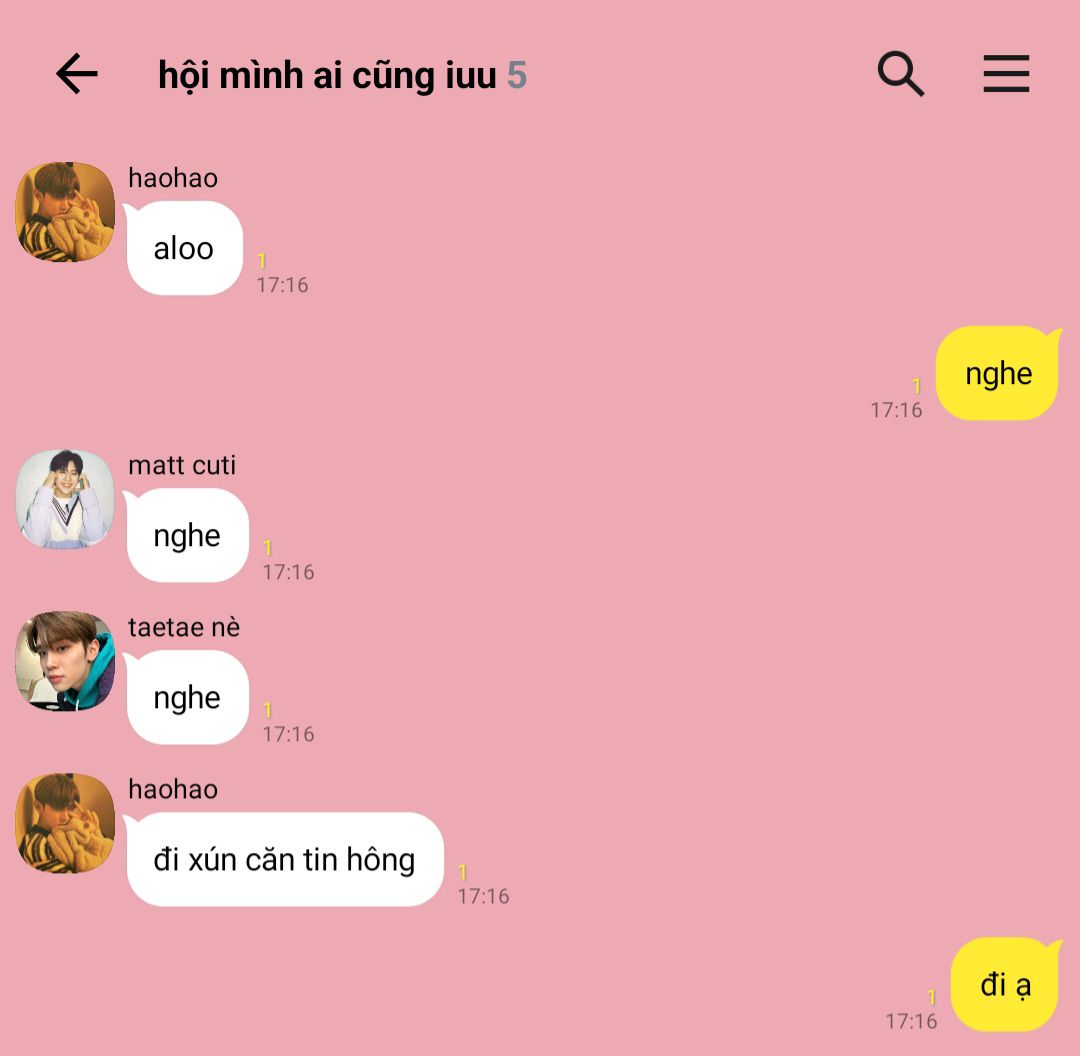Tap the 'đi xún căn tin hông' message
Image resolution: width=1080 pixels, height=1056 pixels.
tap(284, 859)
